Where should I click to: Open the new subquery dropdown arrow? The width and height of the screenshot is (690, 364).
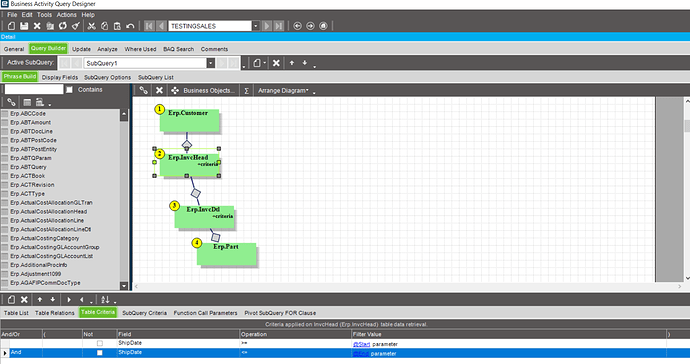click(264, 63)
